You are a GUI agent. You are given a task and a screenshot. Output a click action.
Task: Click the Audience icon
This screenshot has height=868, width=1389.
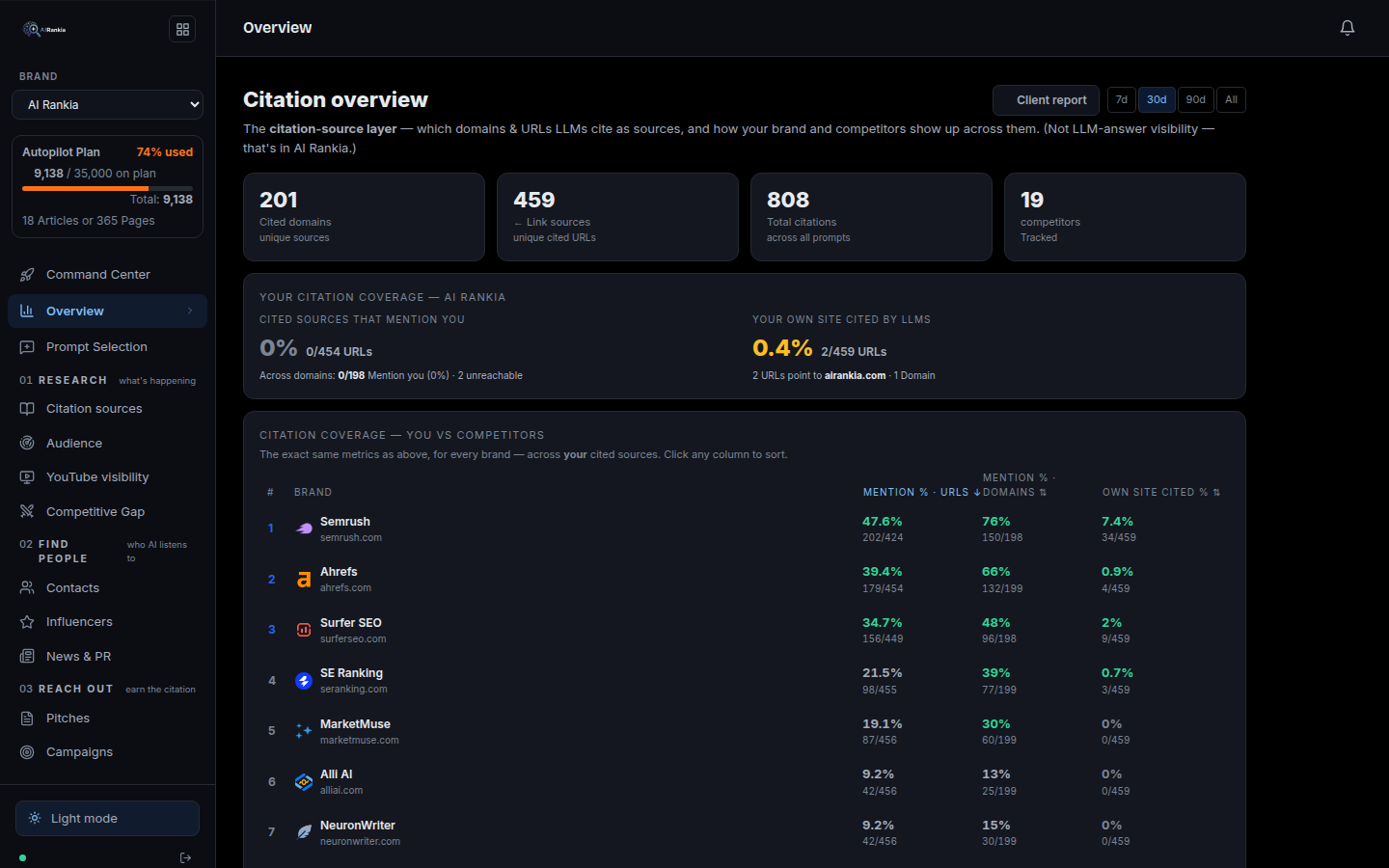coord(27,444)
